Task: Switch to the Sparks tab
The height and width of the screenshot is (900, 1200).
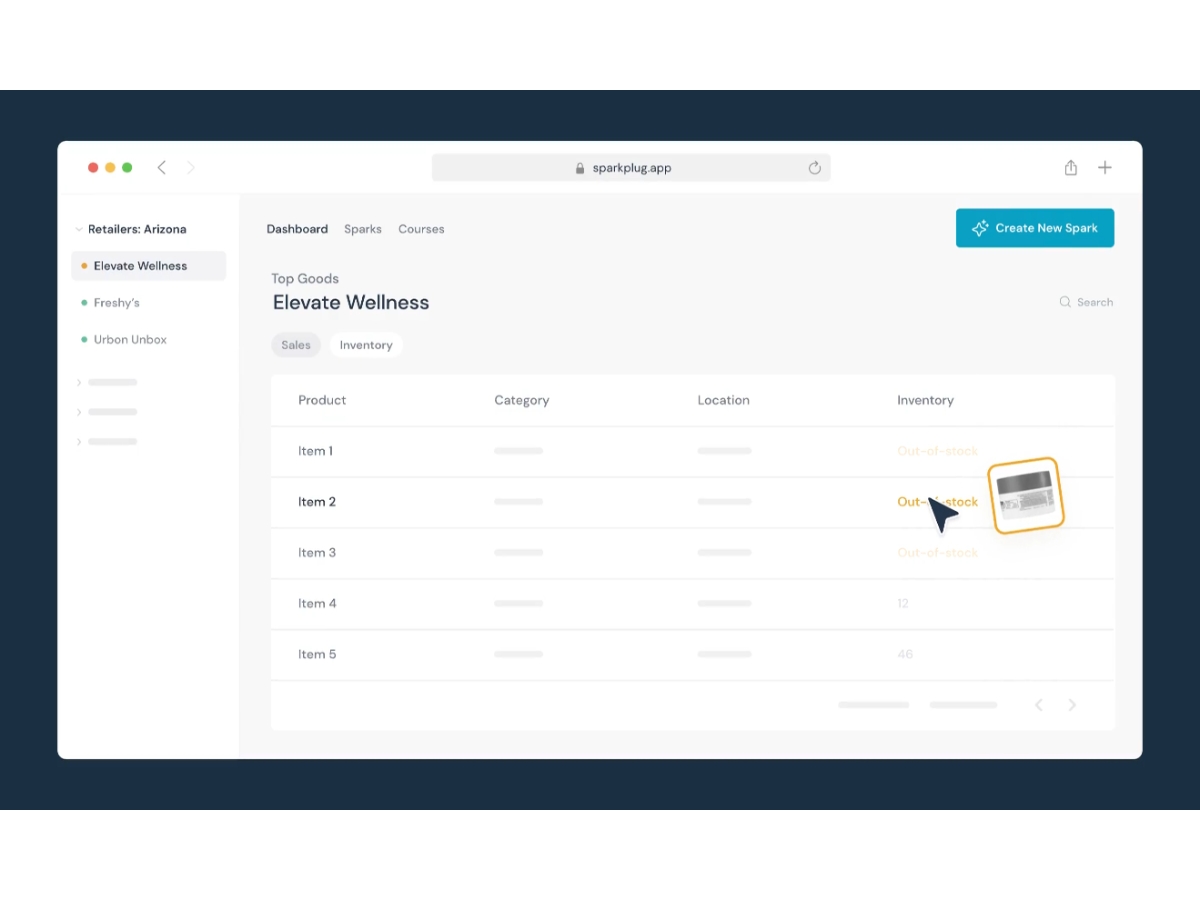Action: (363, 229)
